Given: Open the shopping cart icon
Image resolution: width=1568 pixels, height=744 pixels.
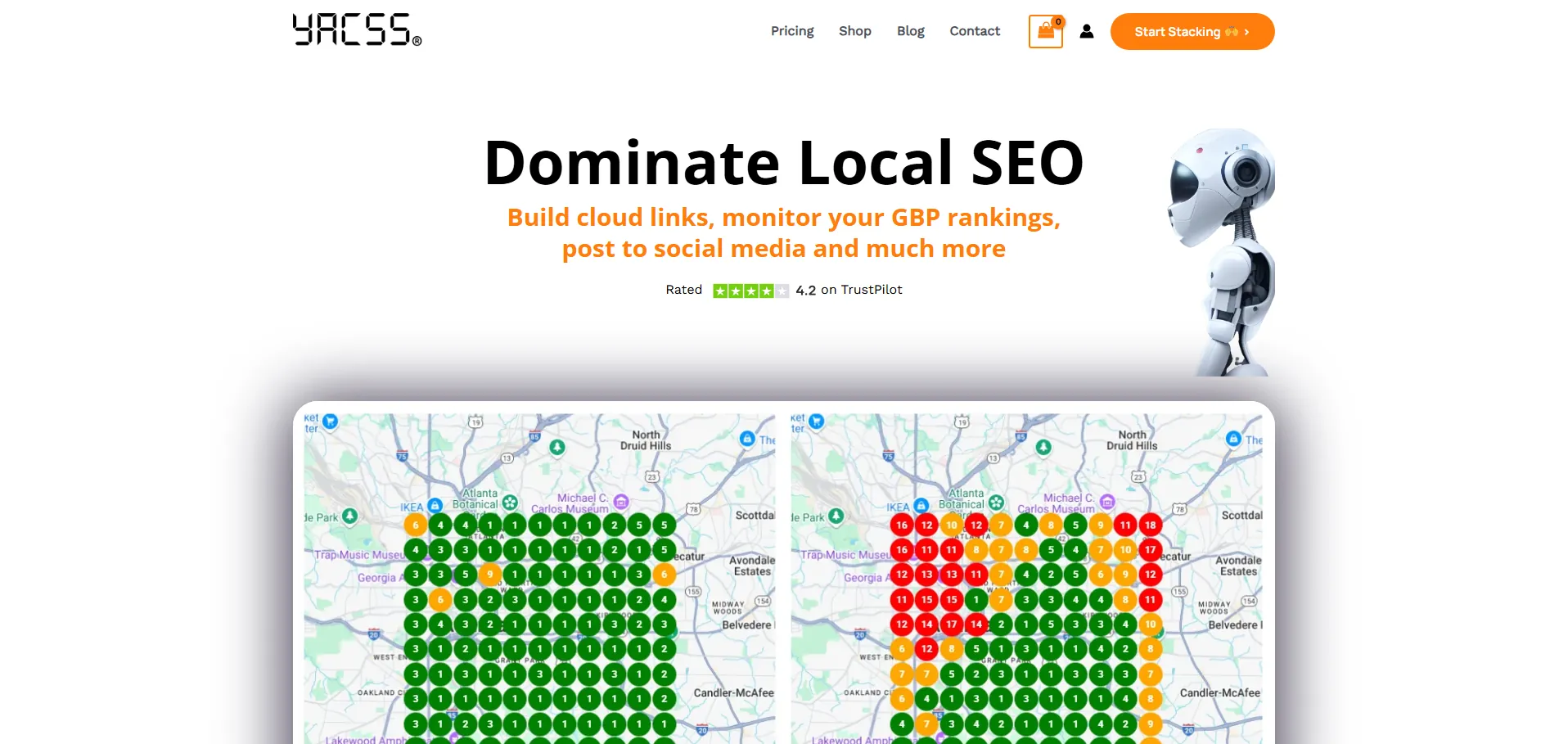Looking at the screenshot, I should click(x=1045, y=32).
